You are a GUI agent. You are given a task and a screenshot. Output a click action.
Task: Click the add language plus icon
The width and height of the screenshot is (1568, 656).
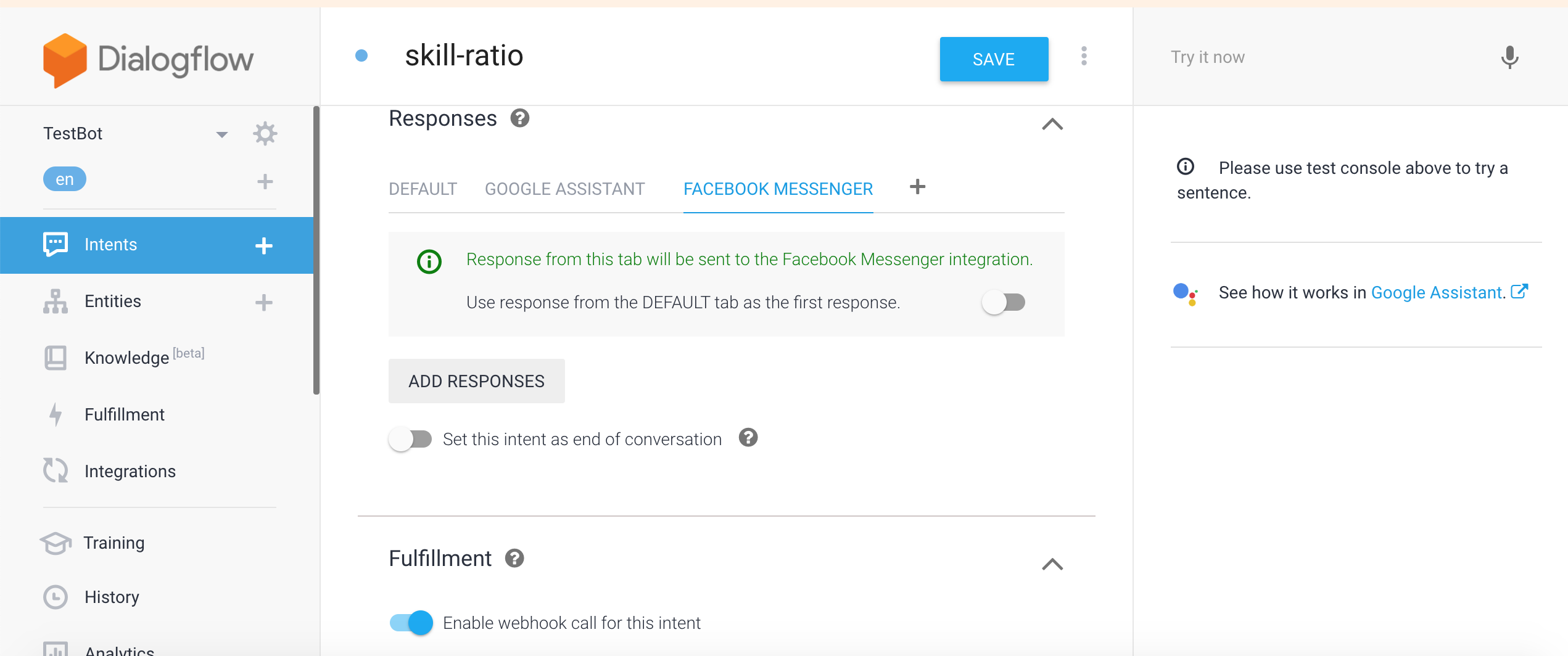tap(265, 181)
